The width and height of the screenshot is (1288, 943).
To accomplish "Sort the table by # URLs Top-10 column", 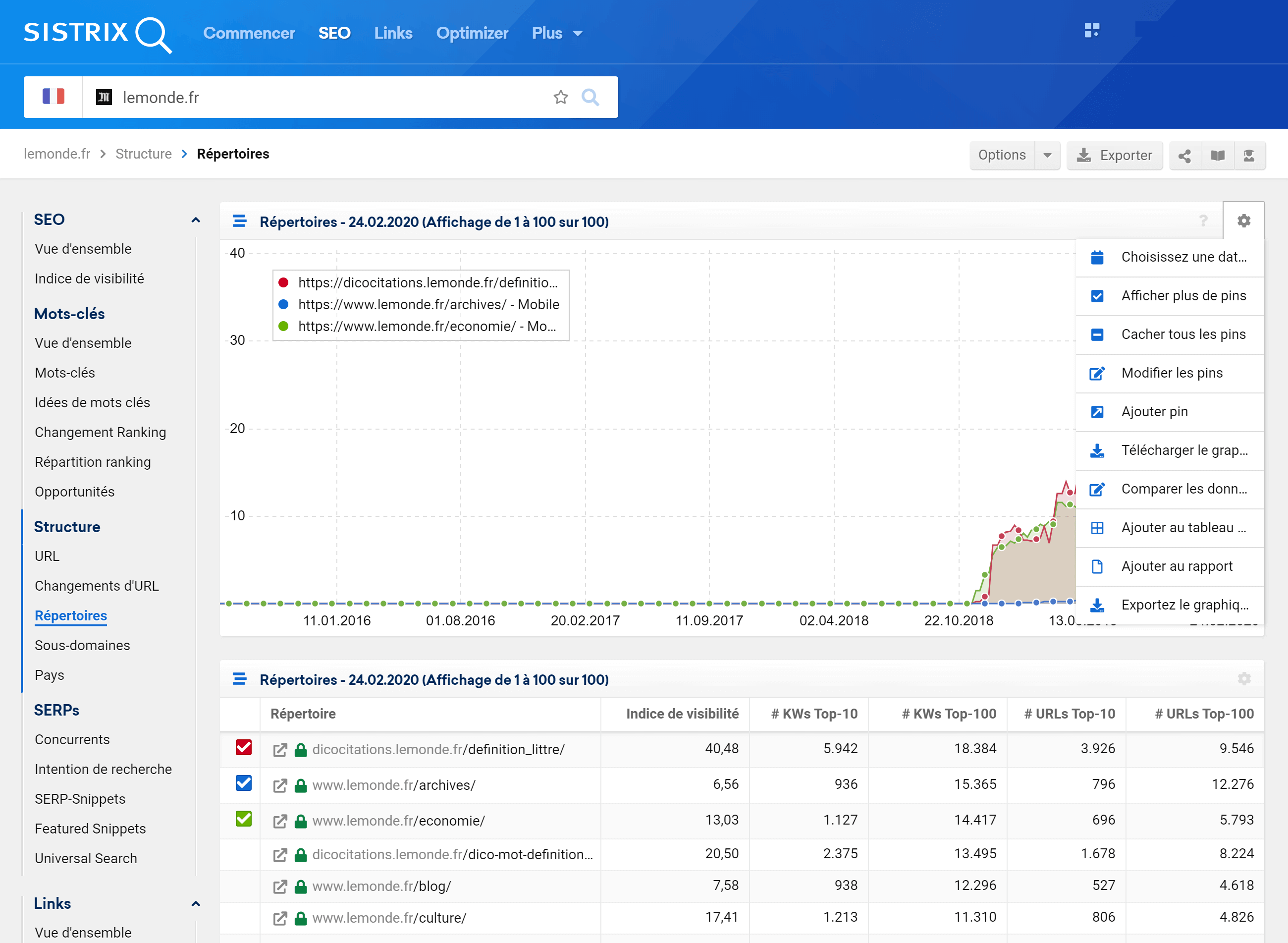I will point(1070,714).
